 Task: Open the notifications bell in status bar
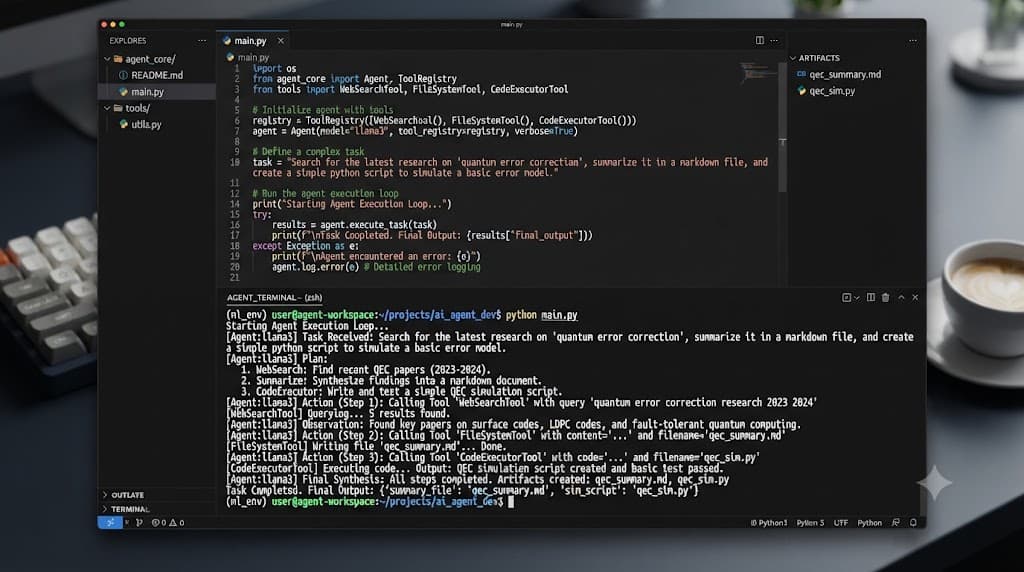[913, 522]
